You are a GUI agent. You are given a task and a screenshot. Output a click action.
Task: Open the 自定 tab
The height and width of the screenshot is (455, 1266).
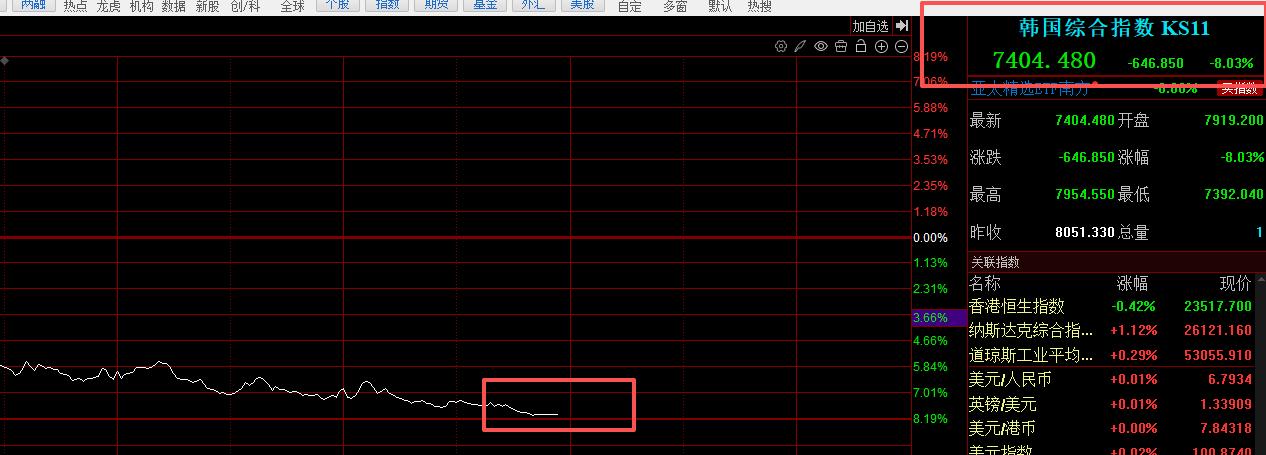tap(630, 6)
